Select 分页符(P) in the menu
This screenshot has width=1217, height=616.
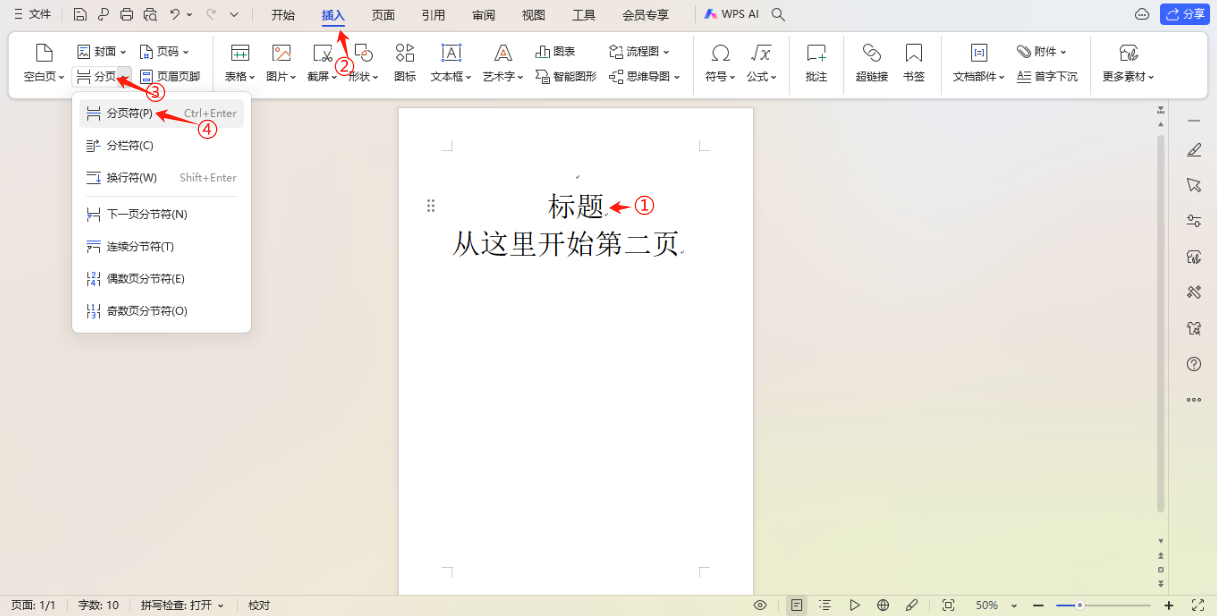pyautogui.click(x=161, y=113)
